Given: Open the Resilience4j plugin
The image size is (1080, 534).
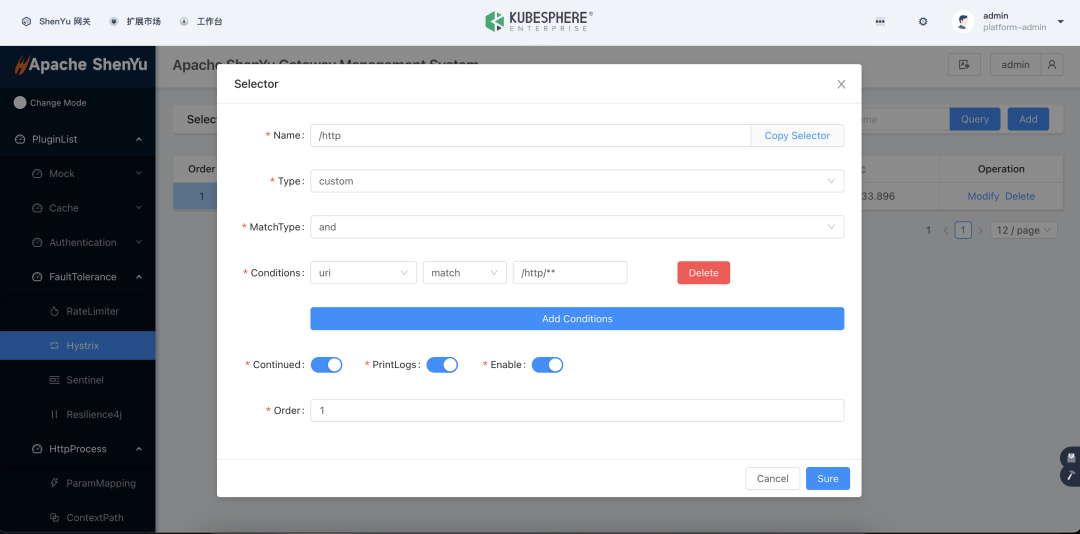Looking at the screenshot, I should (77, 414).
